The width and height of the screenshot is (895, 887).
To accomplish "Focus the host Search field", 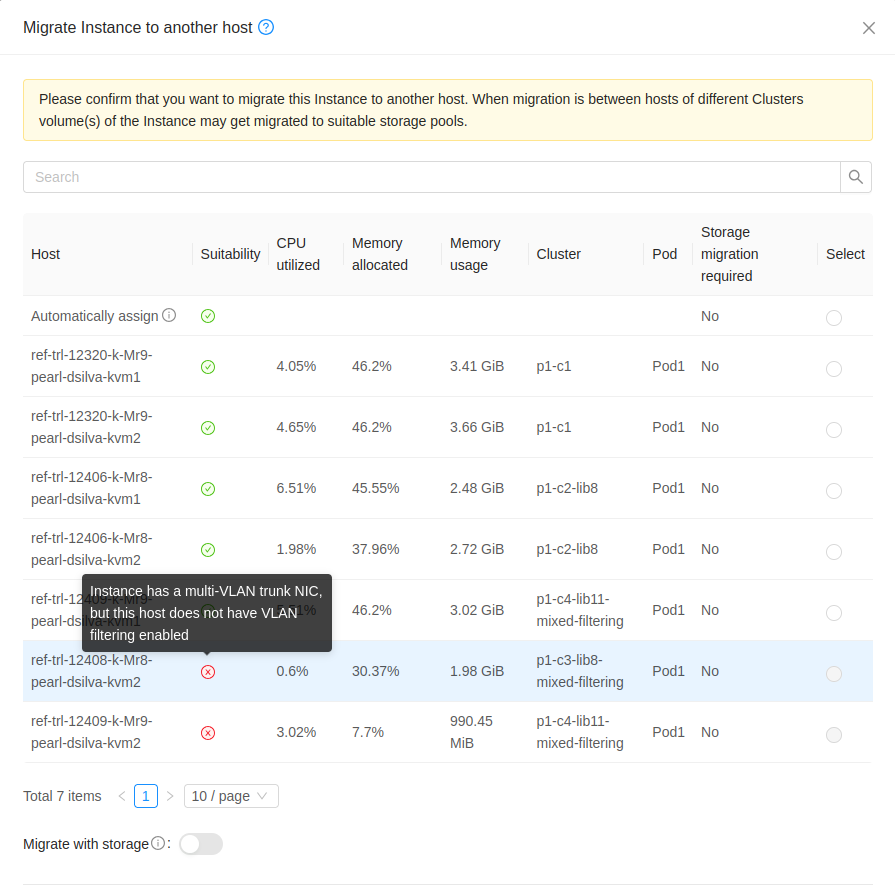I will click(432, 177).
